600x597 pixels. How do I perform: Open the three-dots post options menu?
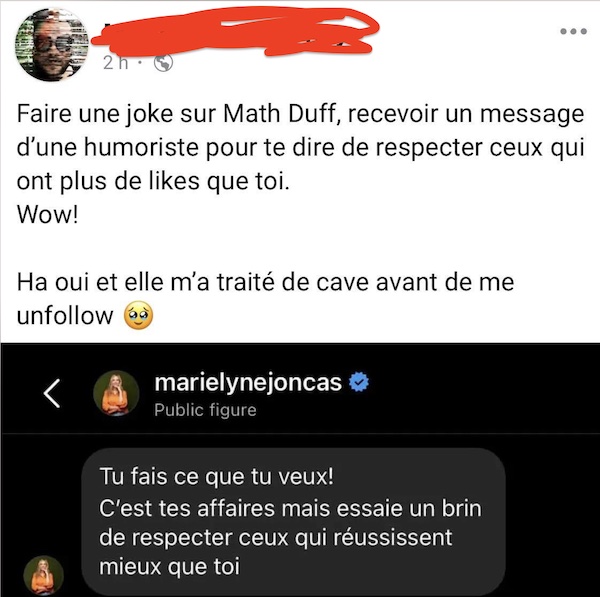pyautogui.click(x=573, y=31)
